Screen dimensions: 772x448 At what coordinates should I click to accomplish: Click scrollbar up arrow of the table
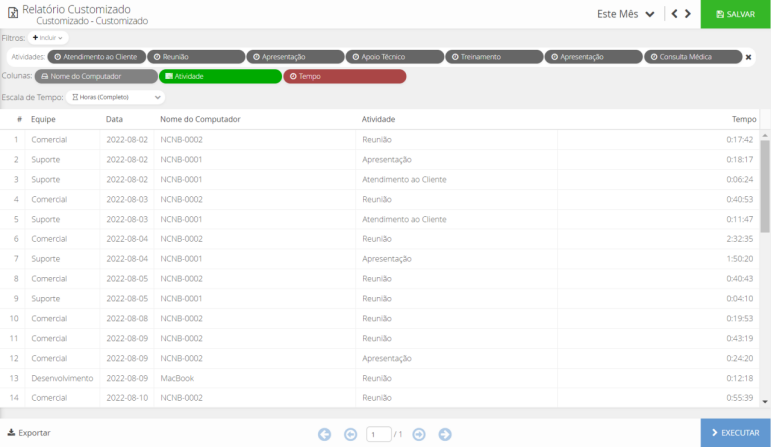[x=765, y=135]
